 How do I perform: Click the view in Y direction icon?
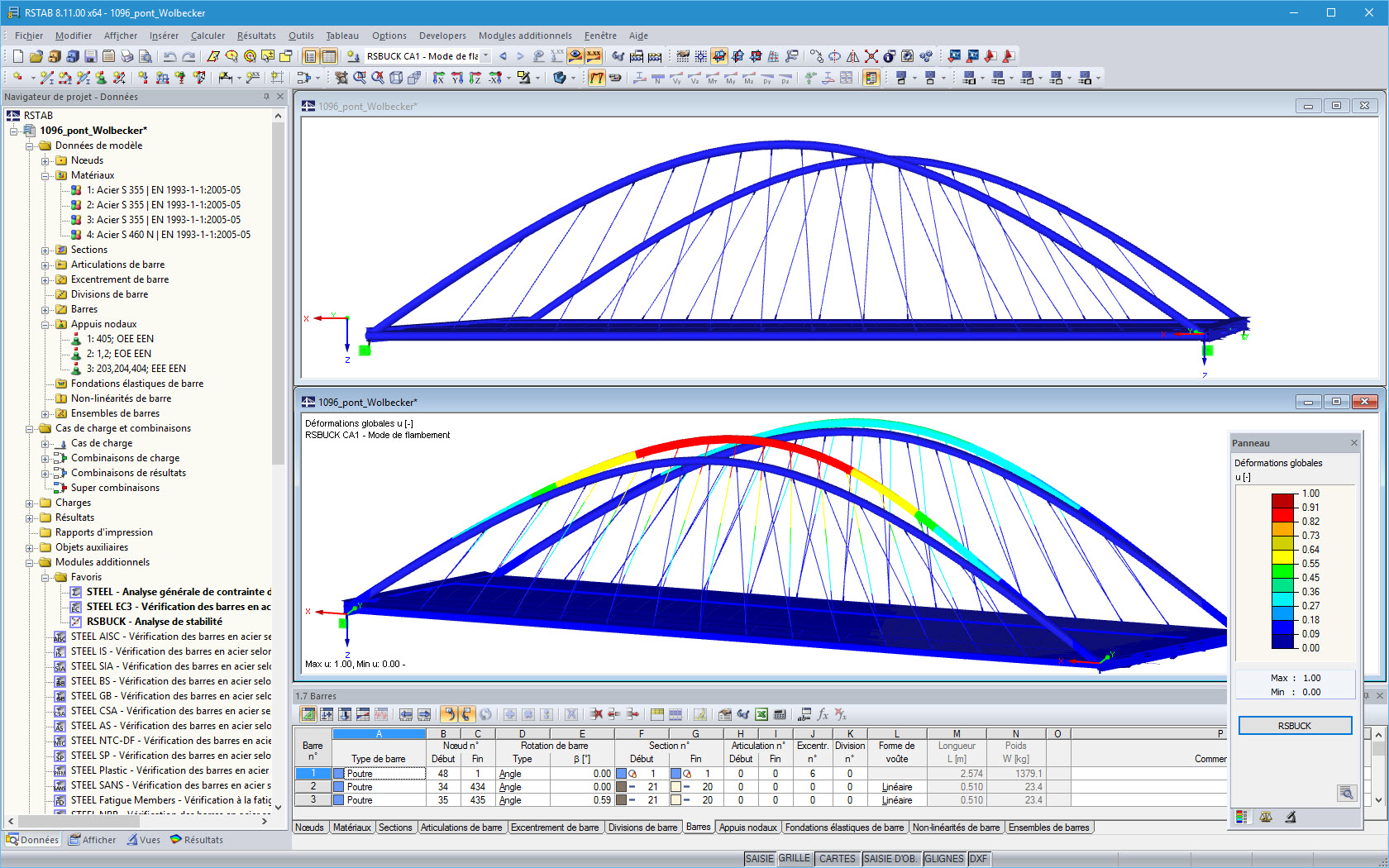click(457, 78)
